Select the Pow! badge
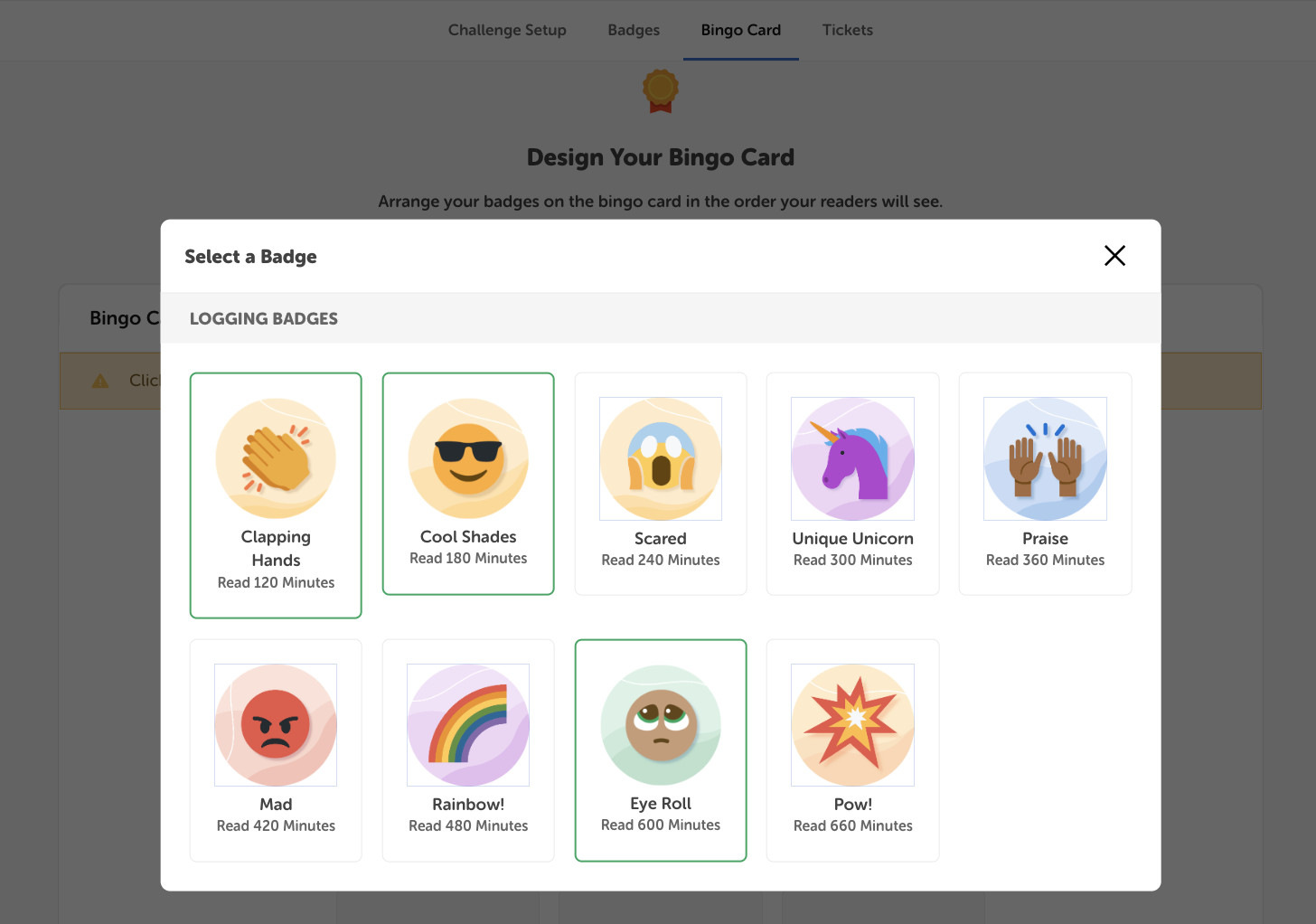 click(x=852, y=750)
